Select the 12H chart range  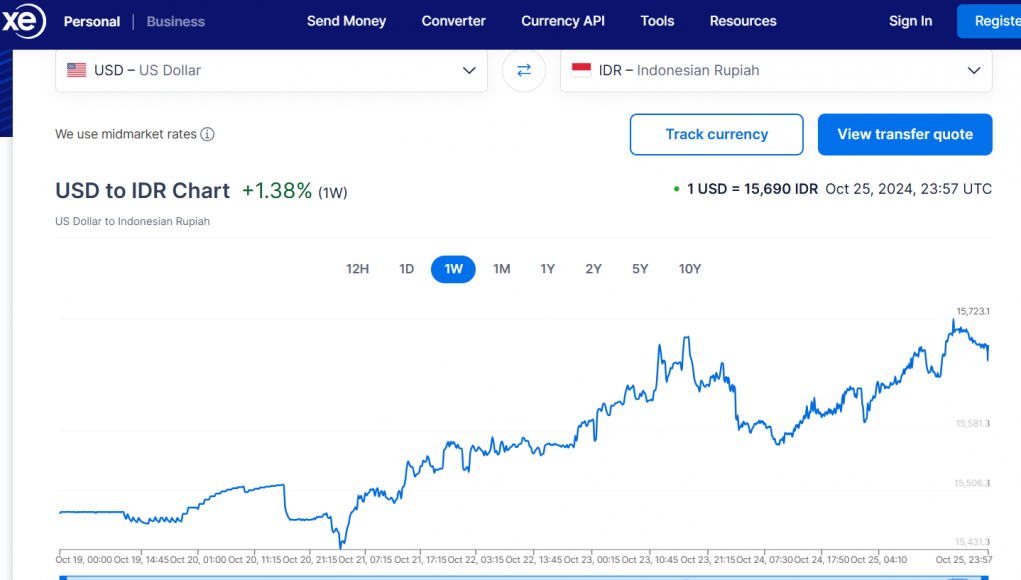(357, 269)
